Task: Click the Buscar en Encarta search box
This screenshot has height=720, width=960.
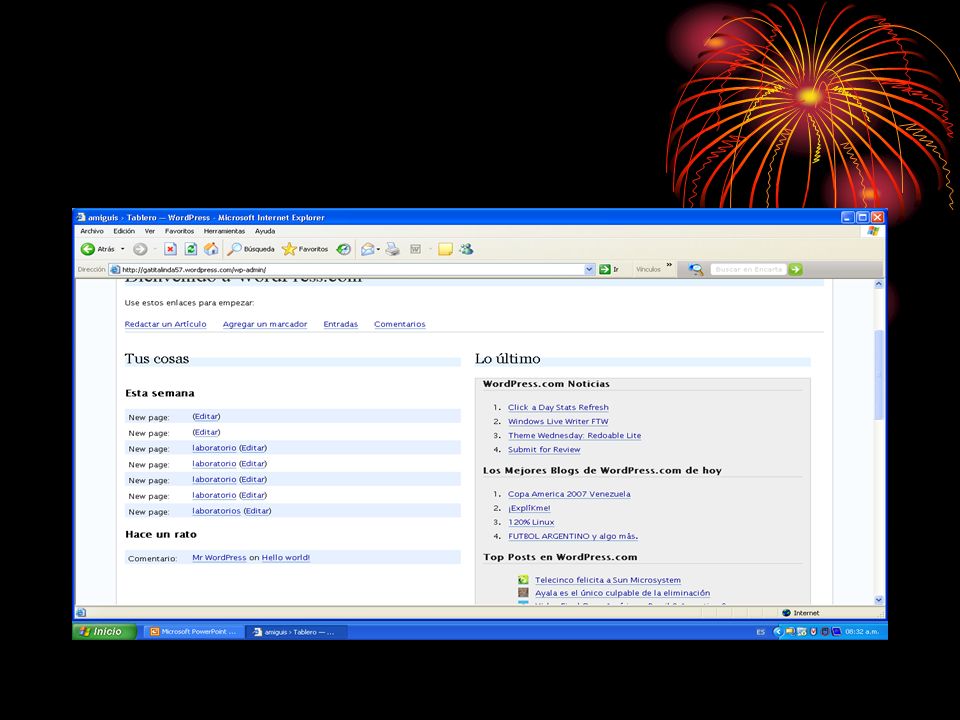Action: coord(749,269)
